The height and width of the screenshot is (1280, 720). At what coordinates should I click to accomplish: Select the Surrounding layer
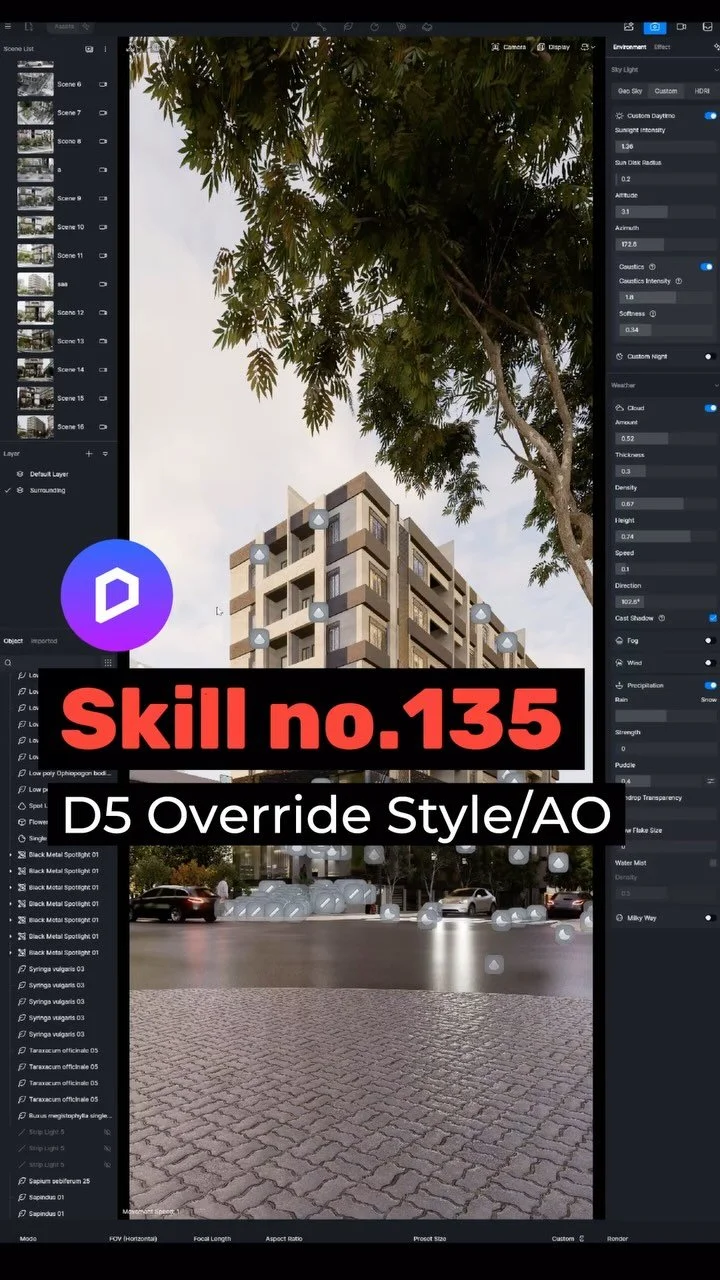click(x=47, y=491)
